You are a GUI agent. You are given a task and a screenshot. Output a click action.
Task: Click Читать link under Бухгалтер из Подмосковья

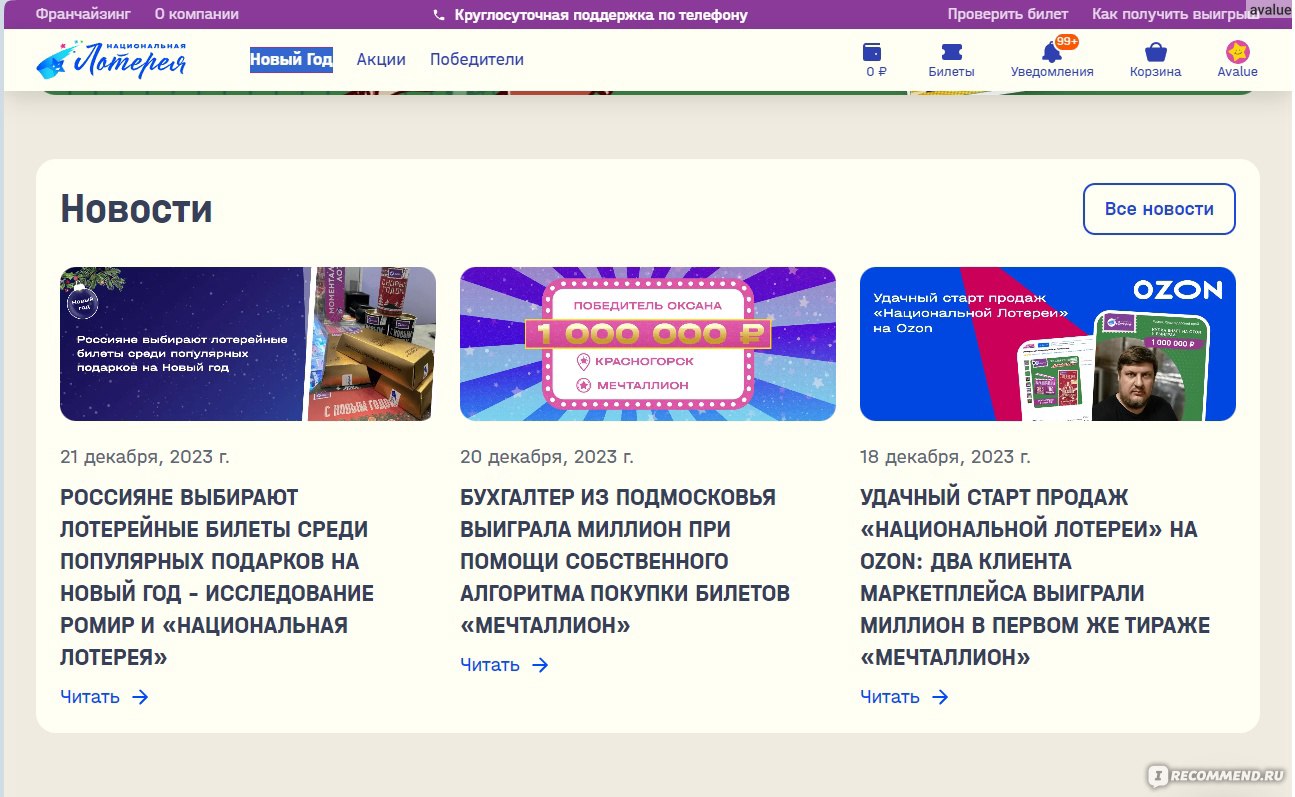click(x=490, y=665)
